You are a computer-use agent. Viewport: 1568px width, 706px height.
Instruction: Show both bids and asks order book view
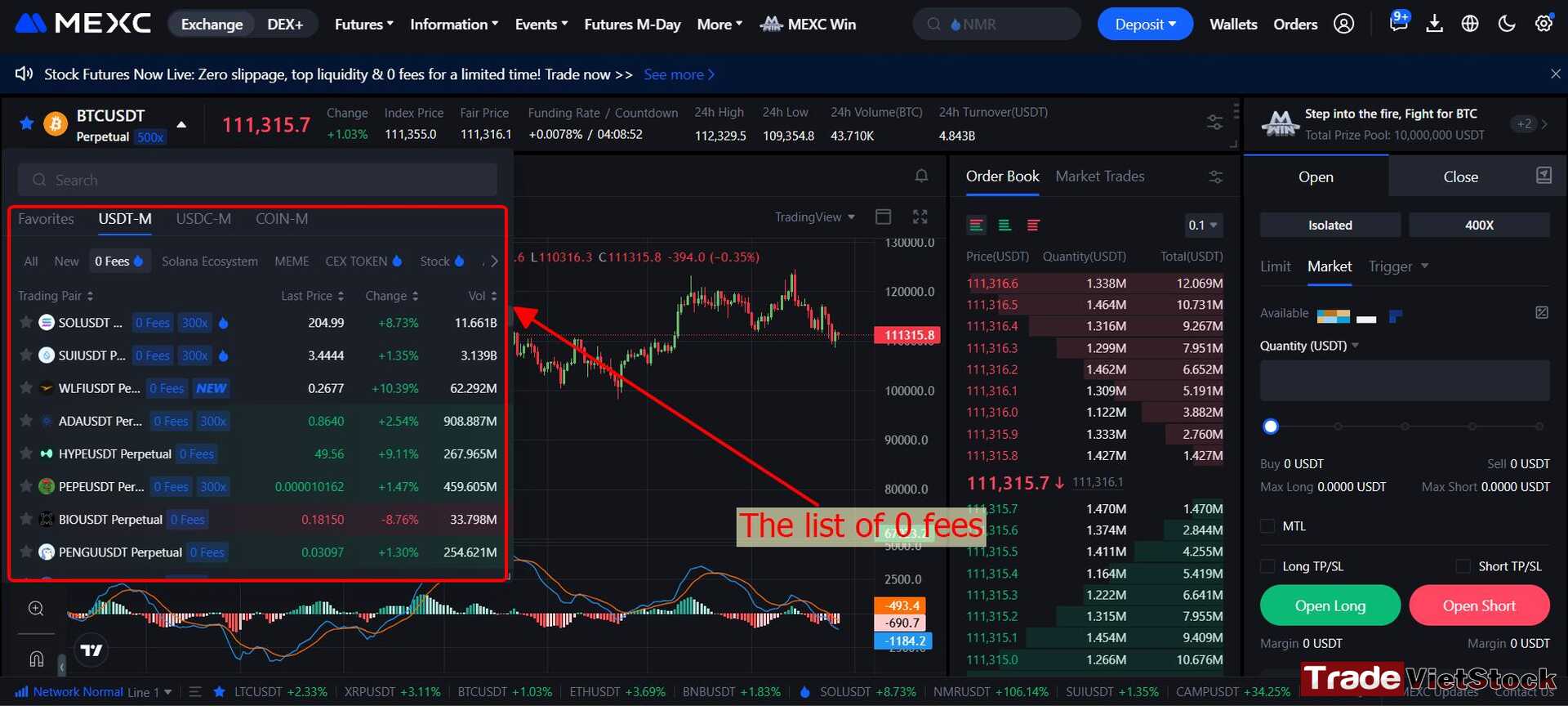pyautogui.click(x=976, y=225)
